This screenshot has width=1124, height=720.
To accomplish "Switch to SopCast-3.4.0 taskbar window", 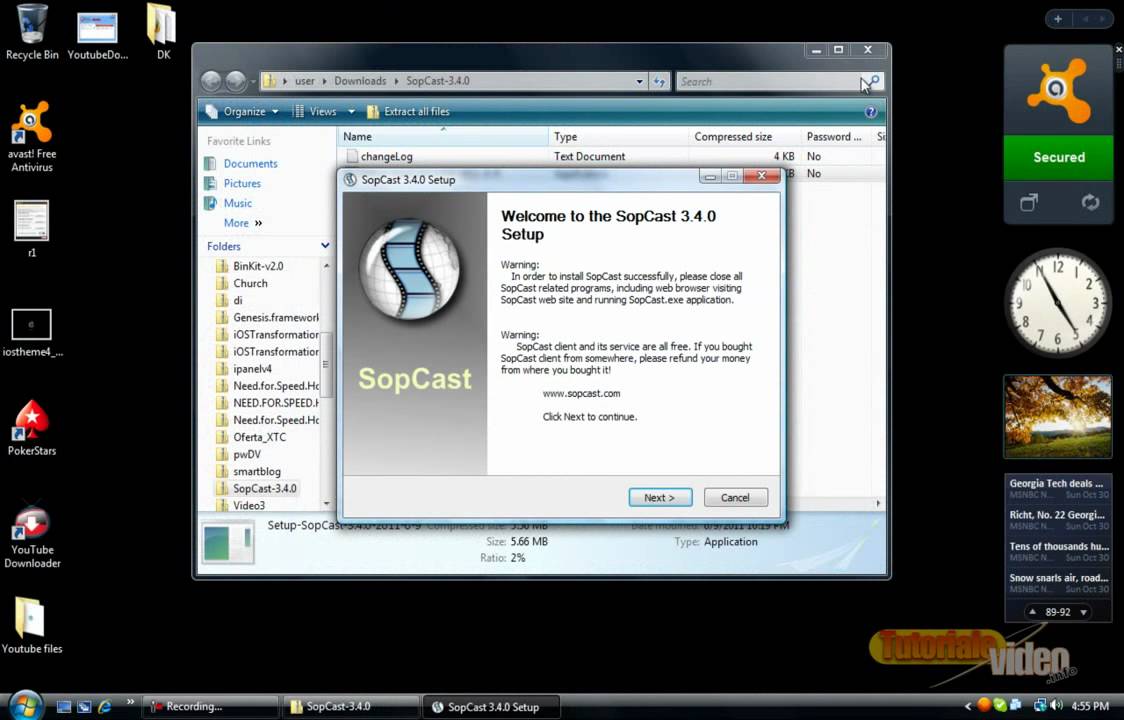I will pos(351,706).
